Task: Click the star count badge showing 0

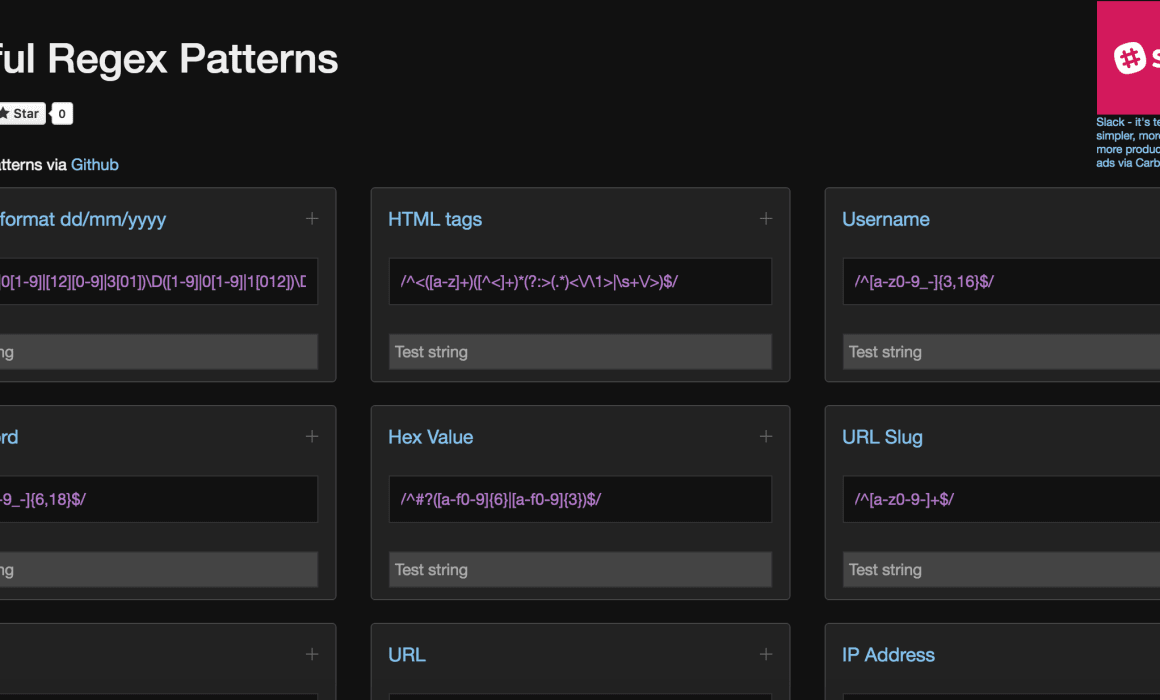Action: [62, 113]
